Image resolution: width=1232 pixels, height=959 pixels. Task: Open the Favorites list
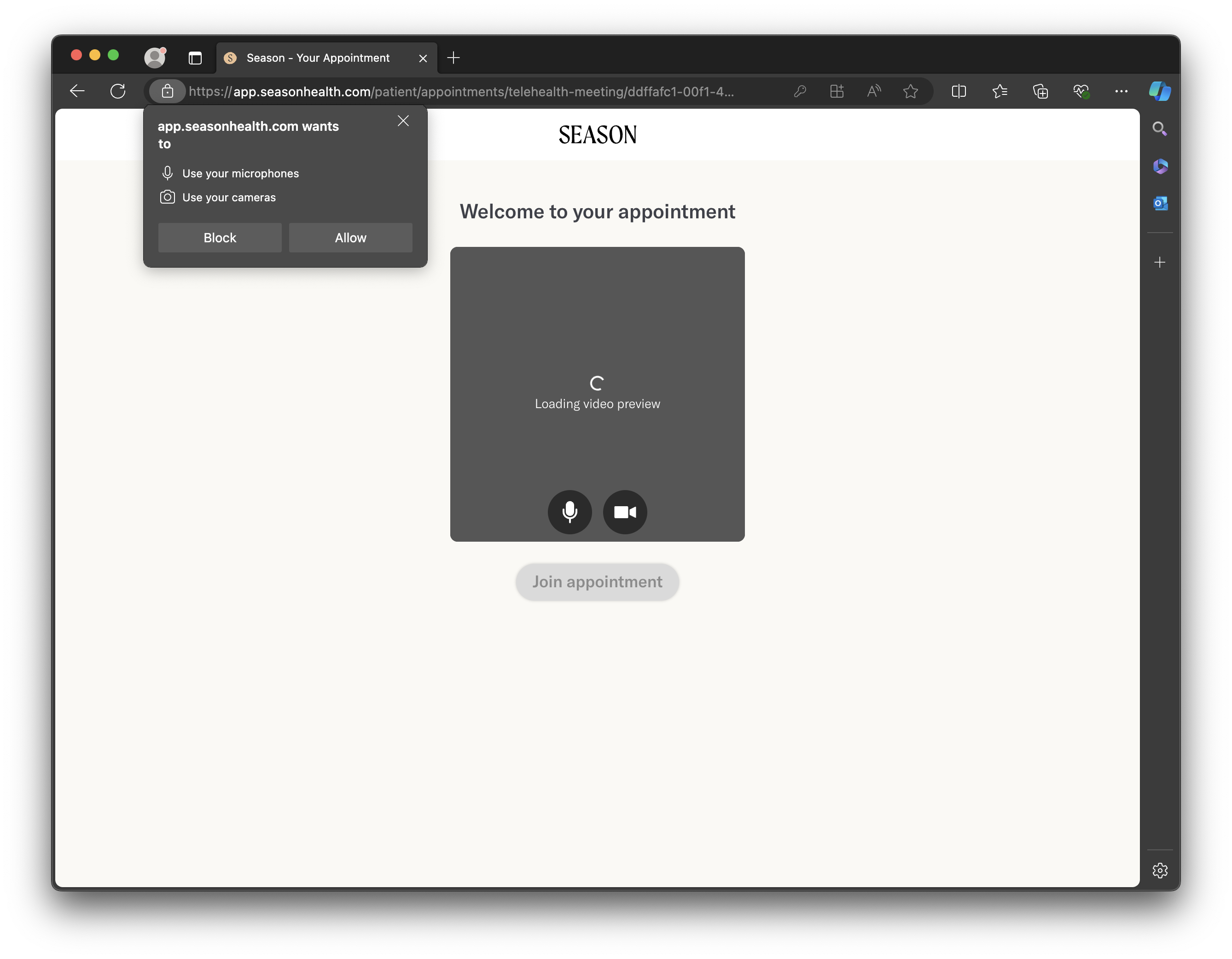(1000, 91)
